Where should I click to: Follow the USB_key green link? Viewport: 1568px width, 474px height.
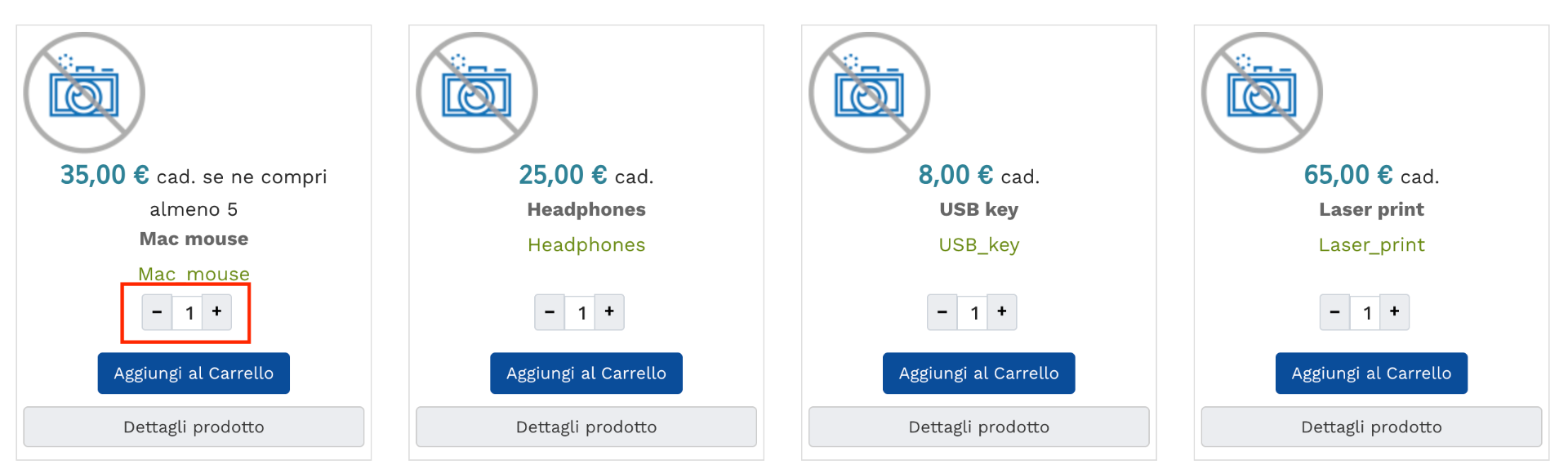click(978, 245)
